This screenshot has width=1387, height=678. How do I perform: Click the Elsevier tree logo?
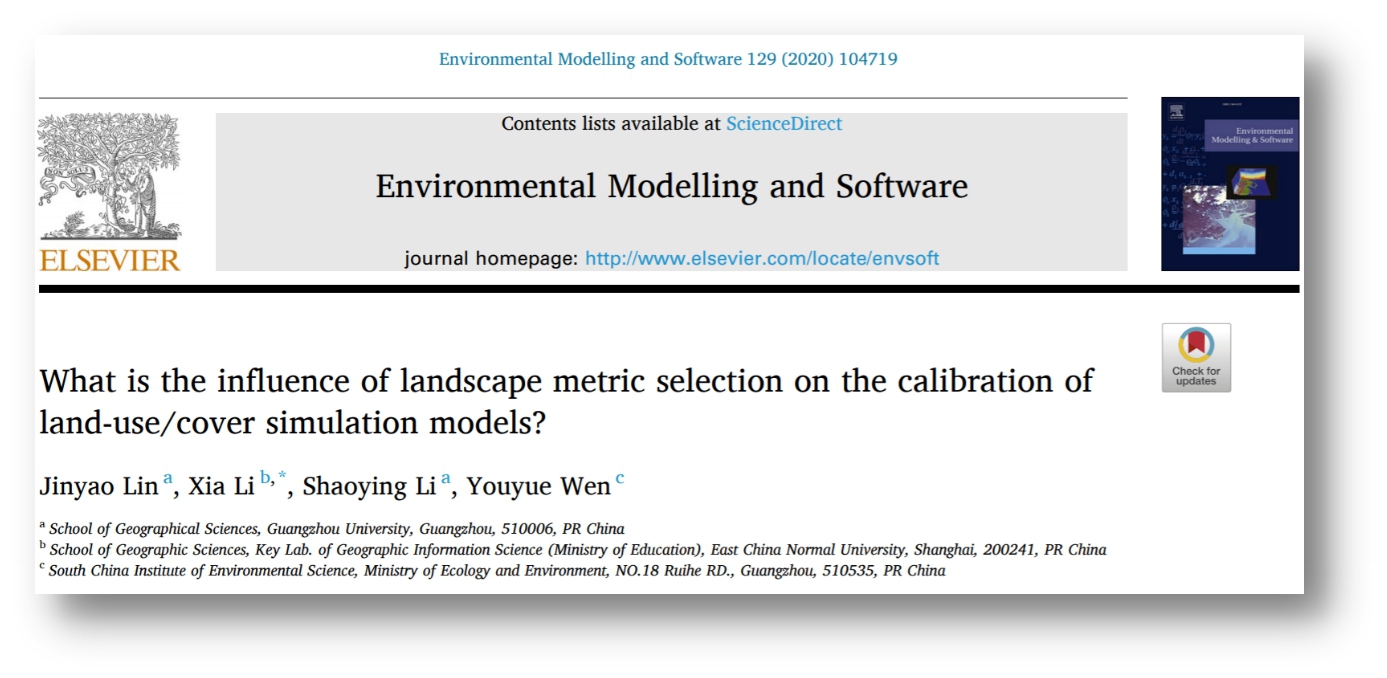[109, 176]
